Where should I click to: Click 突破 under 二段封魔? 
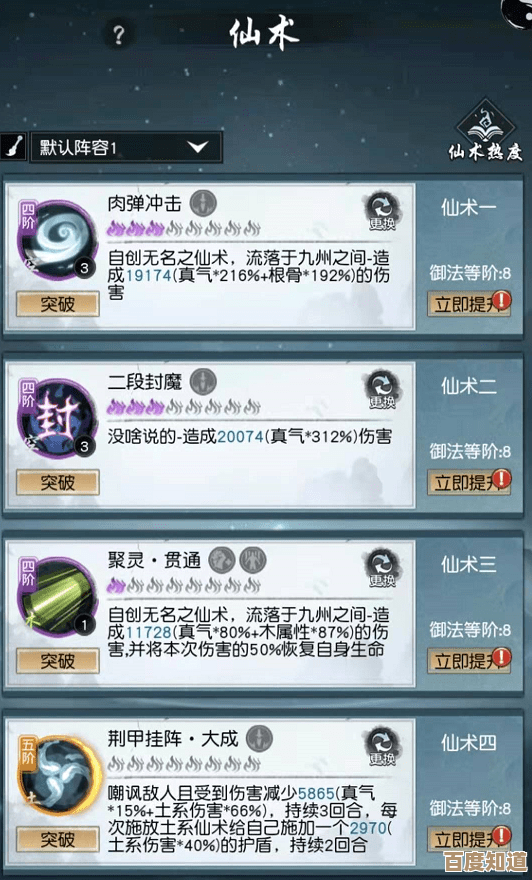point(58,483)
